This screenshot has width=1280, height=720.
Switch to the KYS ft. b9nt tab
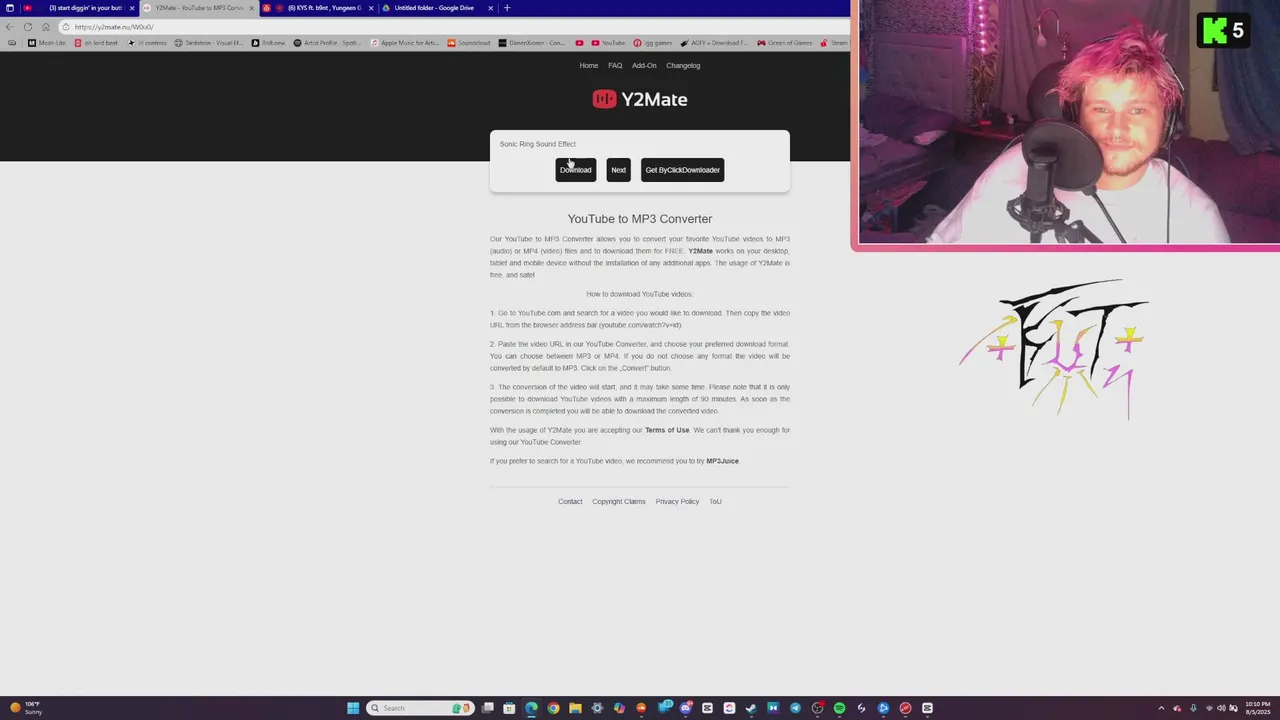point(318,8)
